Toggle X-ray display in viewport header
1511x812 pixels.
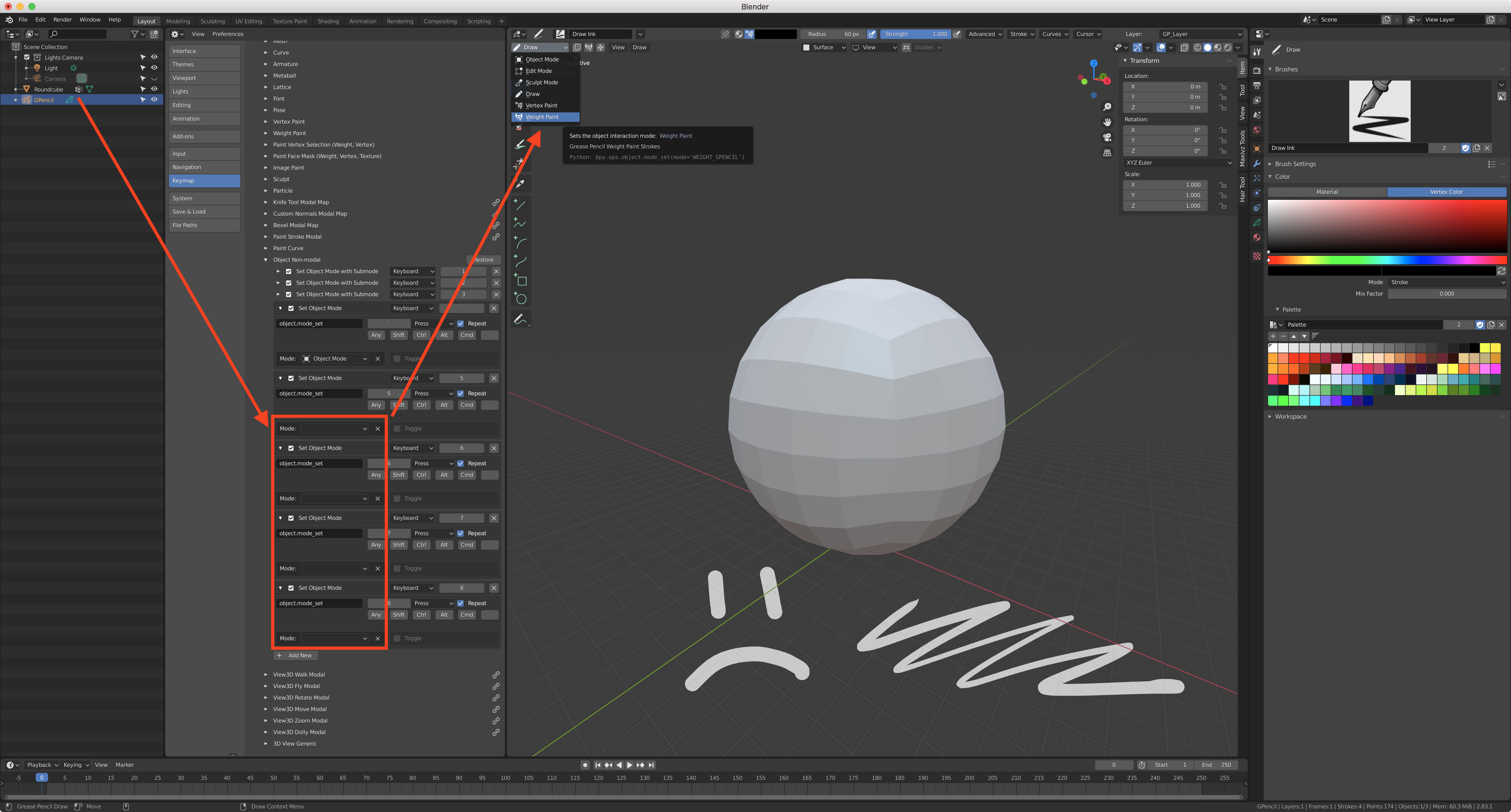click(x=1184, y=48)
